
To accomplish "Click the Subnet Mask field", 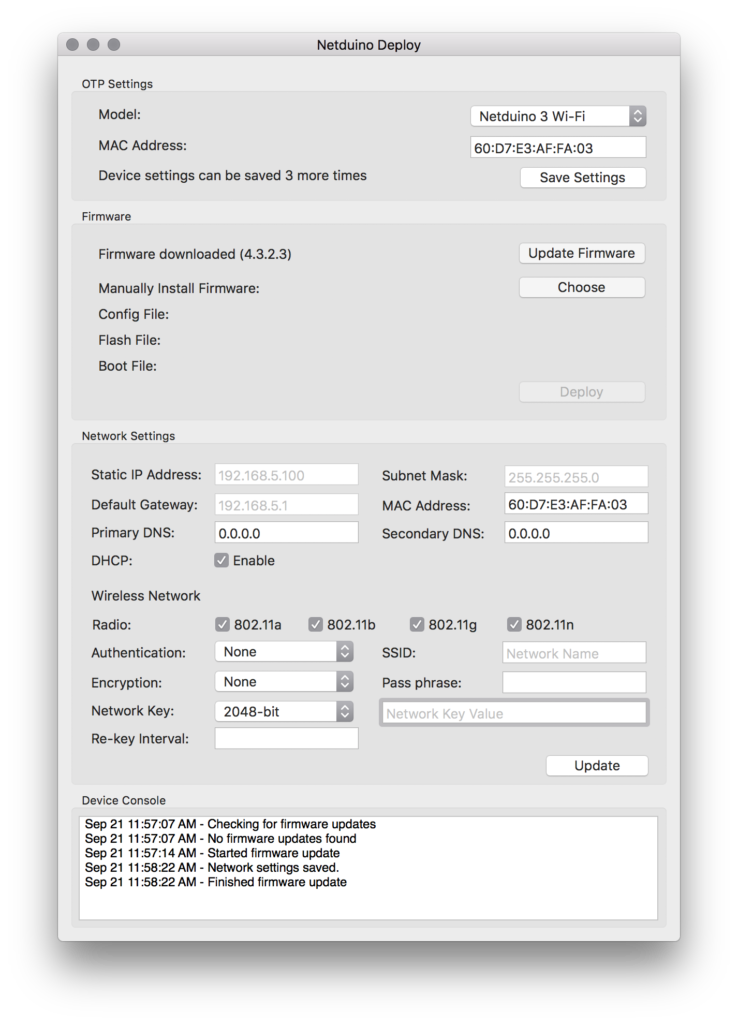I will pos(575,477).
